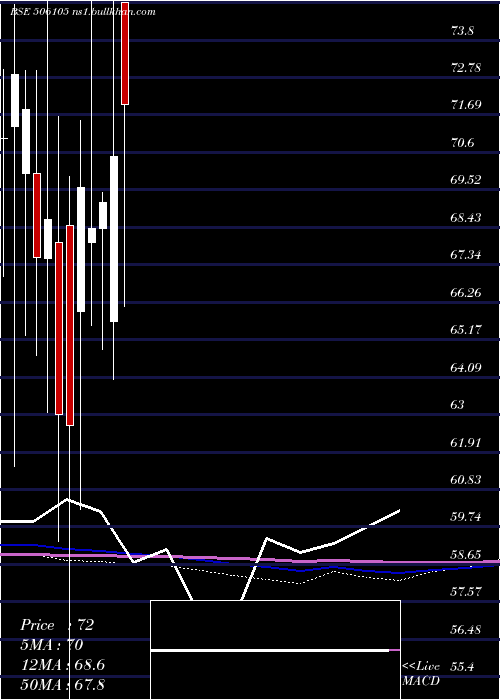
Task: Click the 59.74 price axis label
Action: pyautogui.click(x=467, y=517)
